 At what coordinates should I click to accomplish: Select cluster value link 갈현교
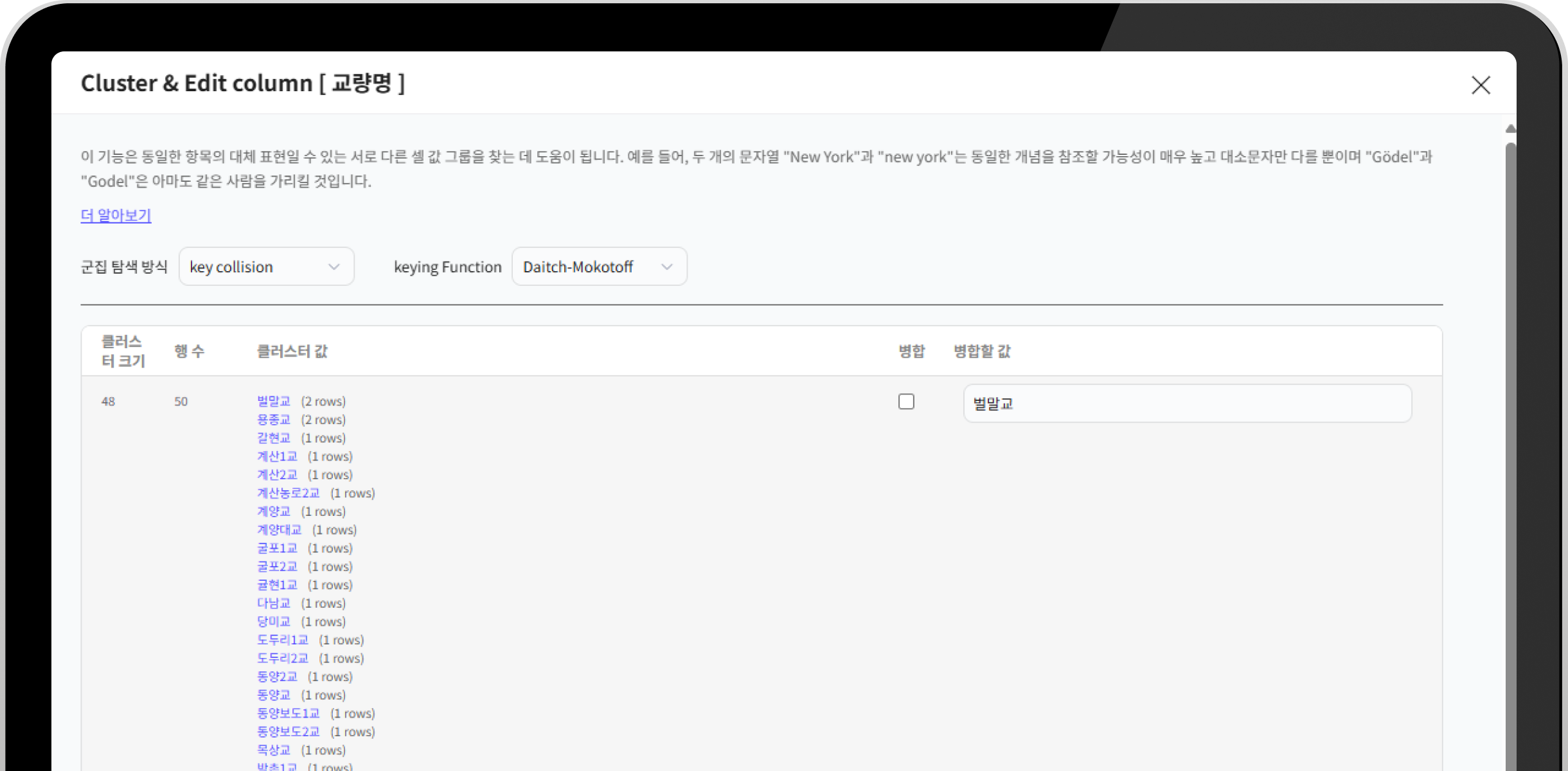pos(274,438)
